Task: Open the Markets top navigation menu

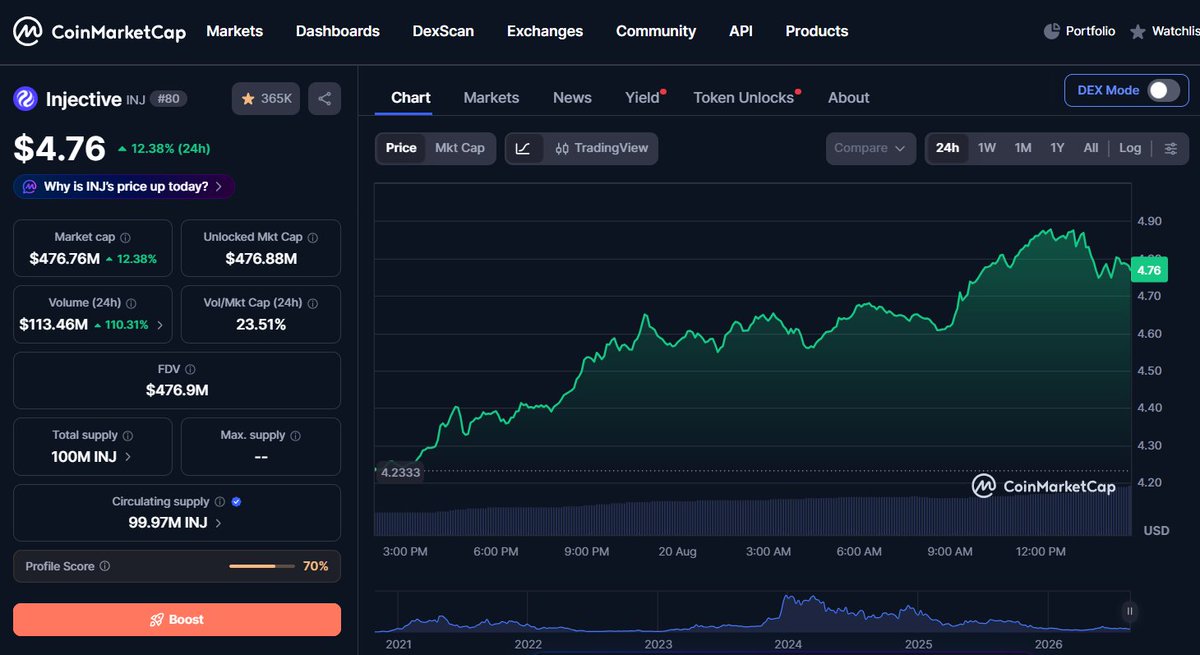Action: (235, 31)
